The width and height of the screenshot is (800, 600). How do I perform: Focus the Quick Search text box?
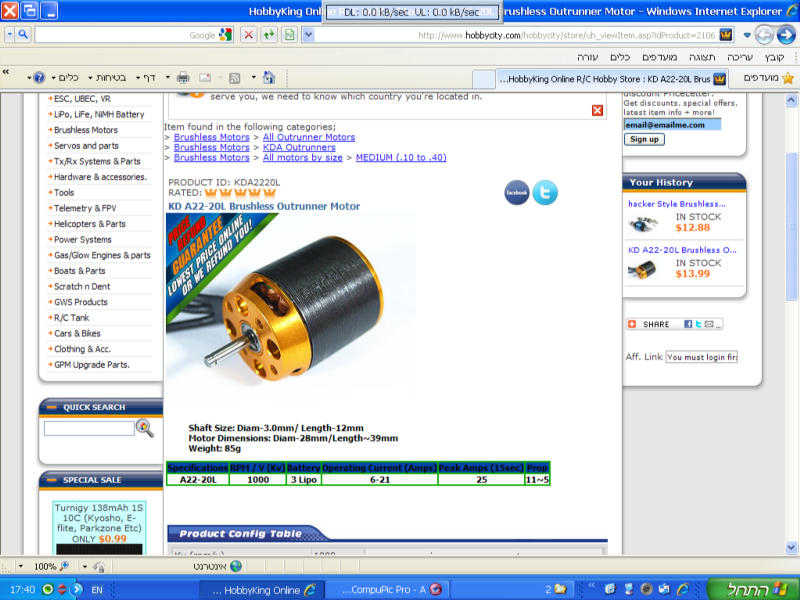click(89, 429)
